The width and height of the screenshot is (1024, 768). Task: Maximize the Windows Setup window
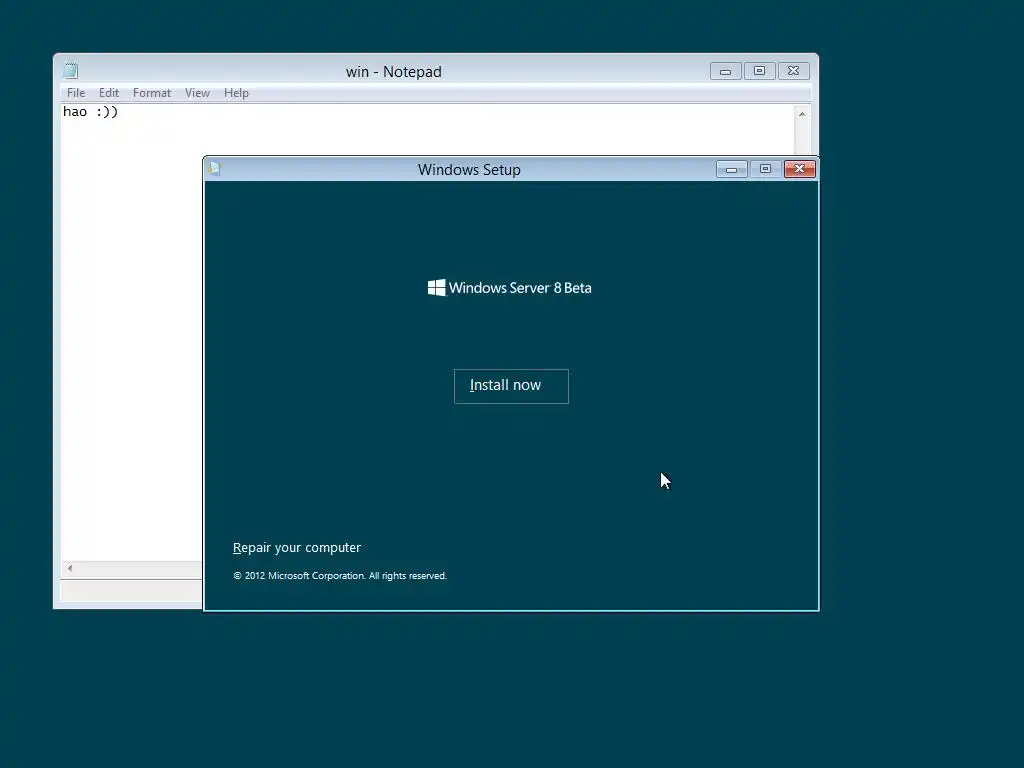[x=765, y=169]
